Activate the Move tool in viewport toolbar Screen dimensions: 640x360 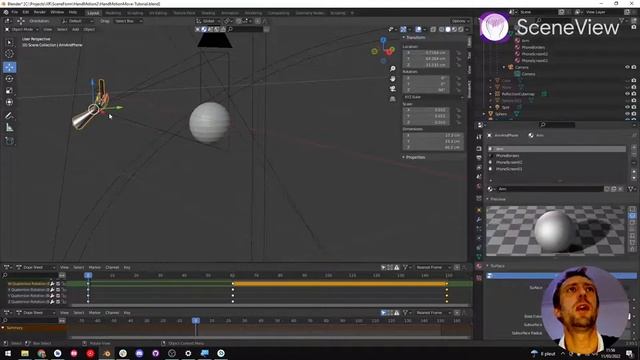(x=9, y=67)
